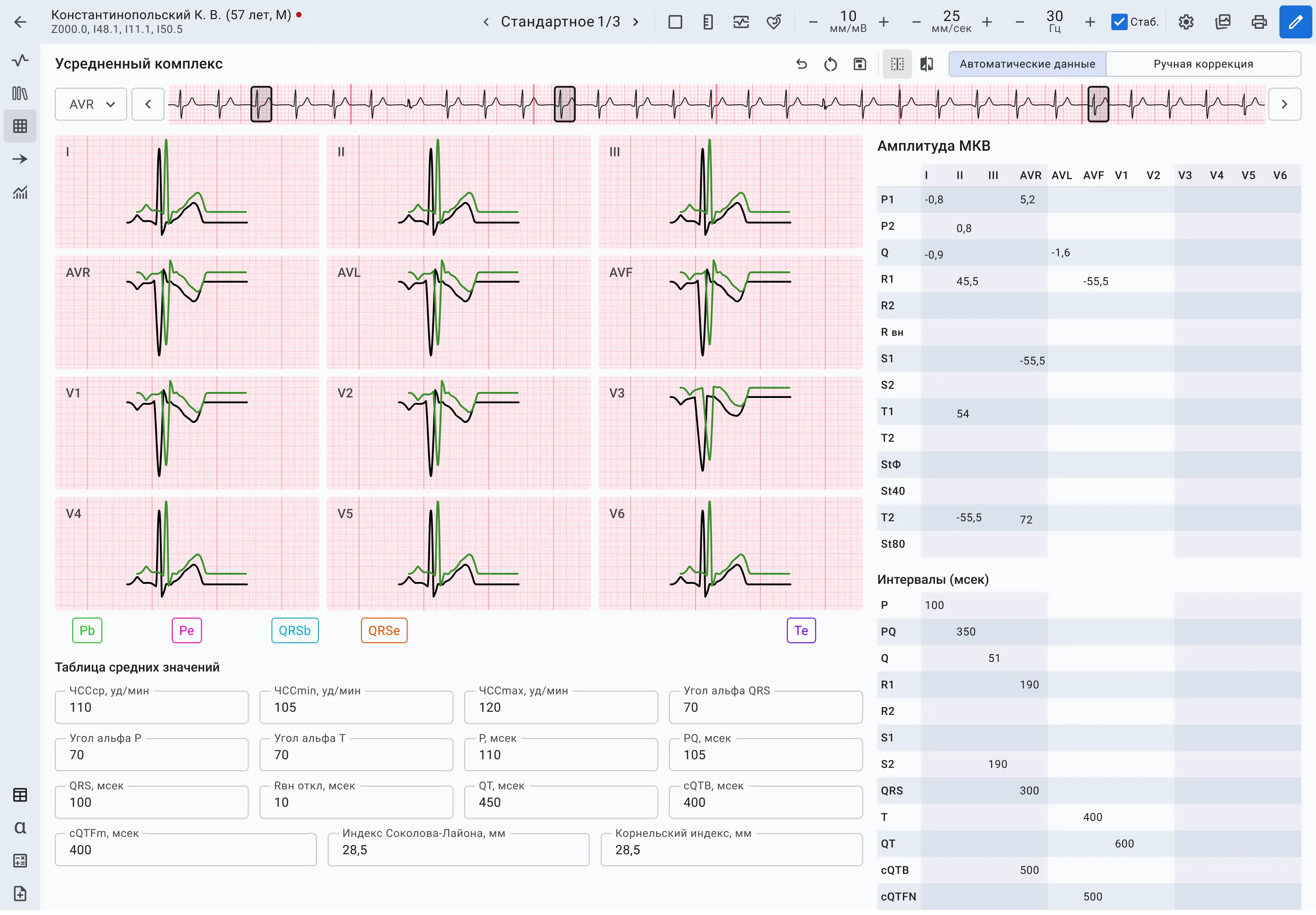Viewport: 1316px width, 915px height.
Task: Click the lead I averaged complex
Action: (x=187, y=191)
